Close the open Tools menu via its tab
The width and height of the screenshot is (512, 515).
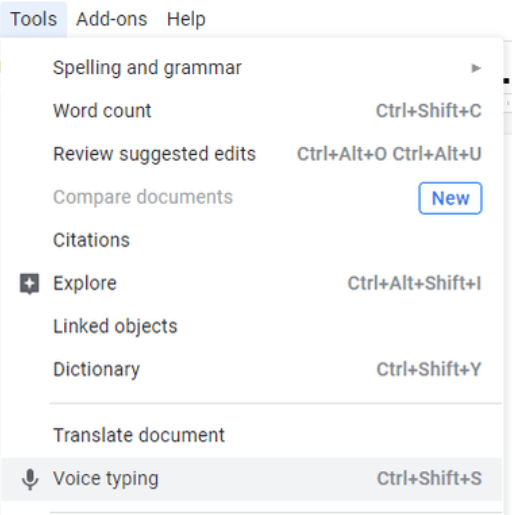pos(33,19)
